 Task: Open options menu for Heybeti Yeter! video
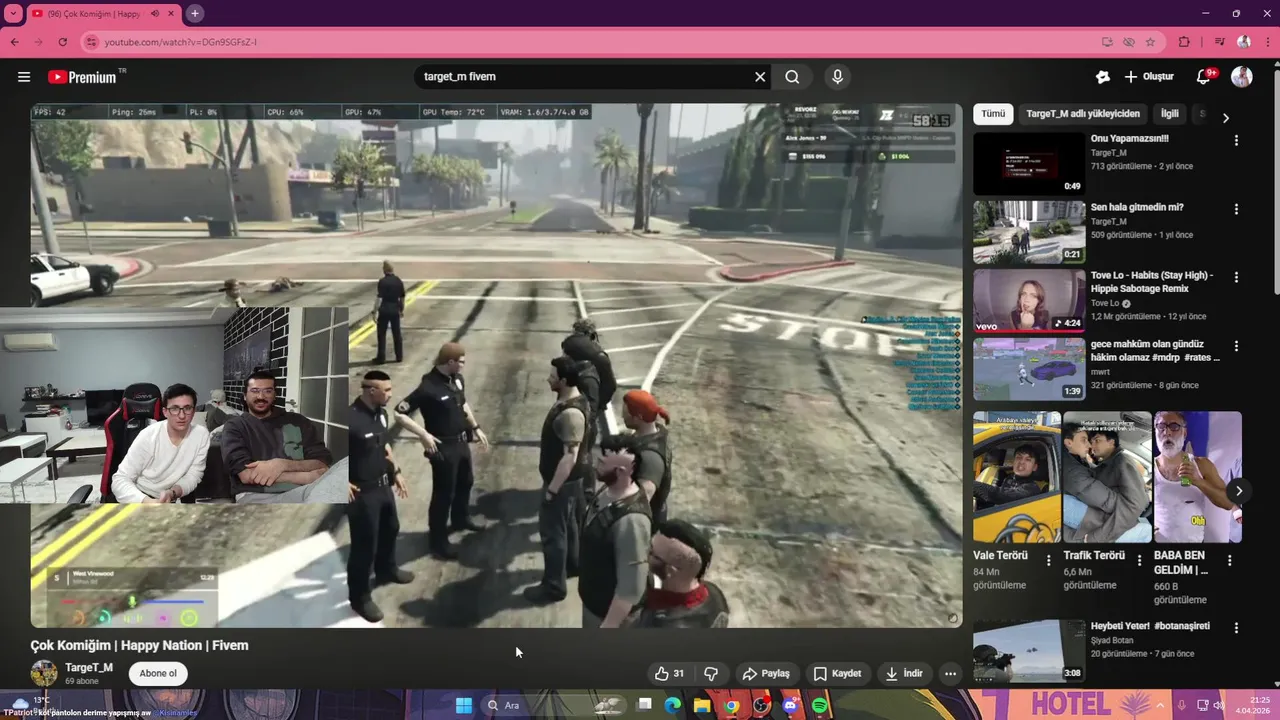[x=1236, y=628]
